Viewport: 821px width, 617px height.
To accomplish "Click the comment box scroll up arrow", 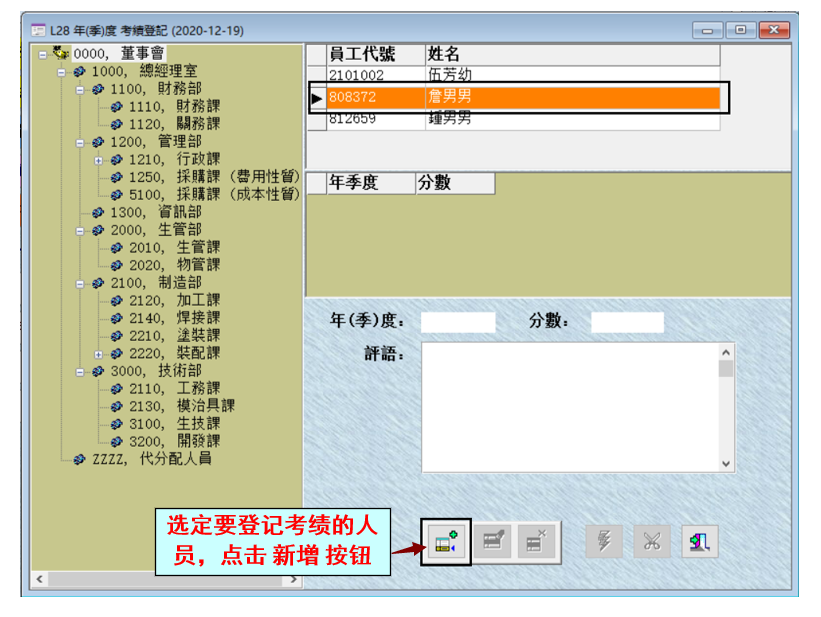I will coord(726,352).
